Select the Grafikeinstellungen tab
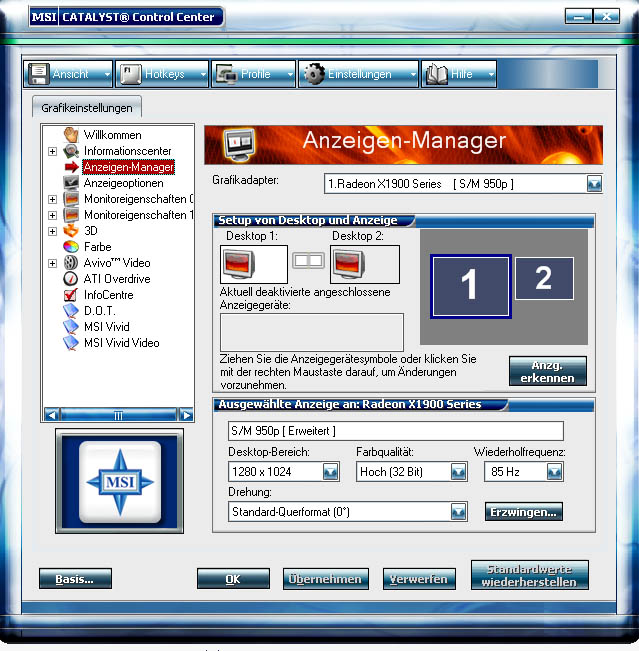 pyautogui.click(x=87, y=108)
